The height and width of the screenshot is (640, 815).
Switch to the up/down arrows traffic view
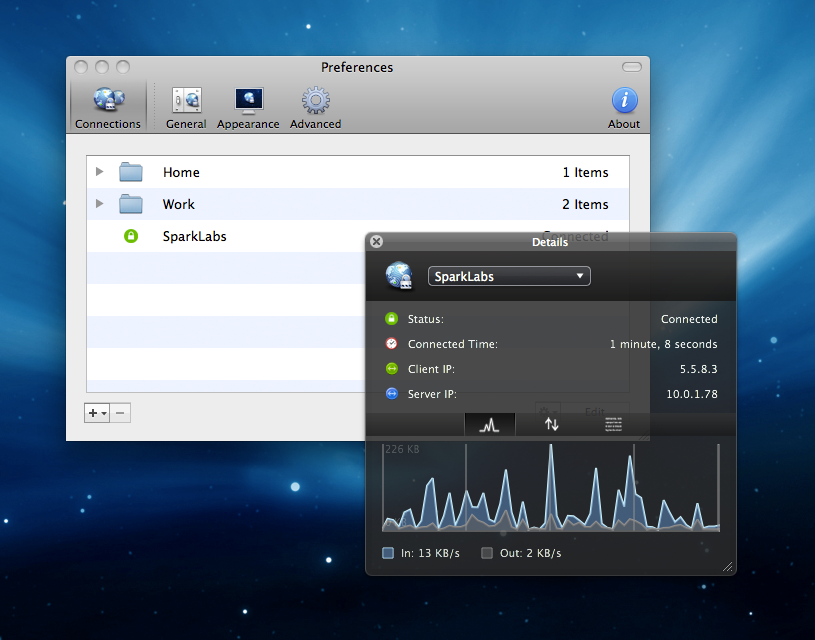point(551,424)
